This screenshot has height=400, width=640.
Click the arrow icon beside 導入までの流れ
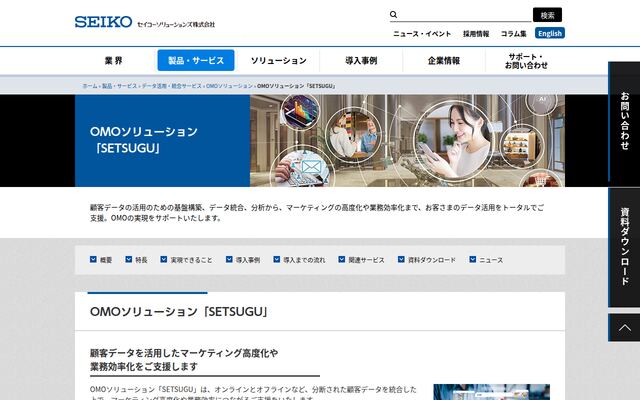coord(277,259)
